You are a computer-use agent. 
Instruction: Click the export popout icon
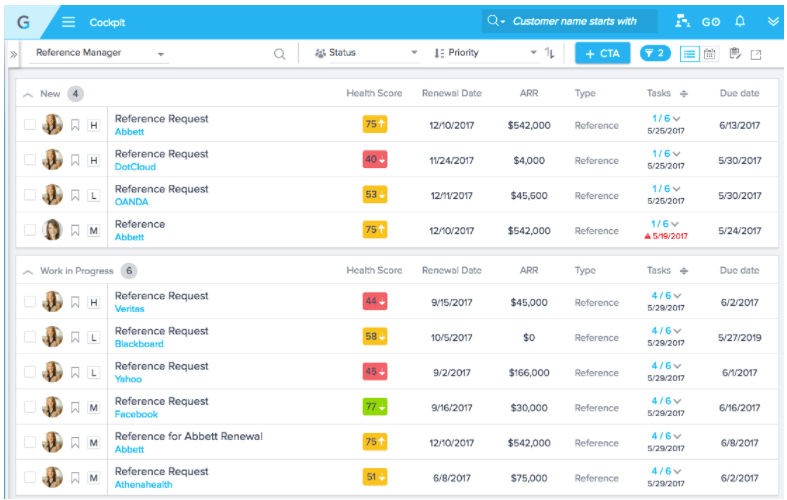point(755,54)
